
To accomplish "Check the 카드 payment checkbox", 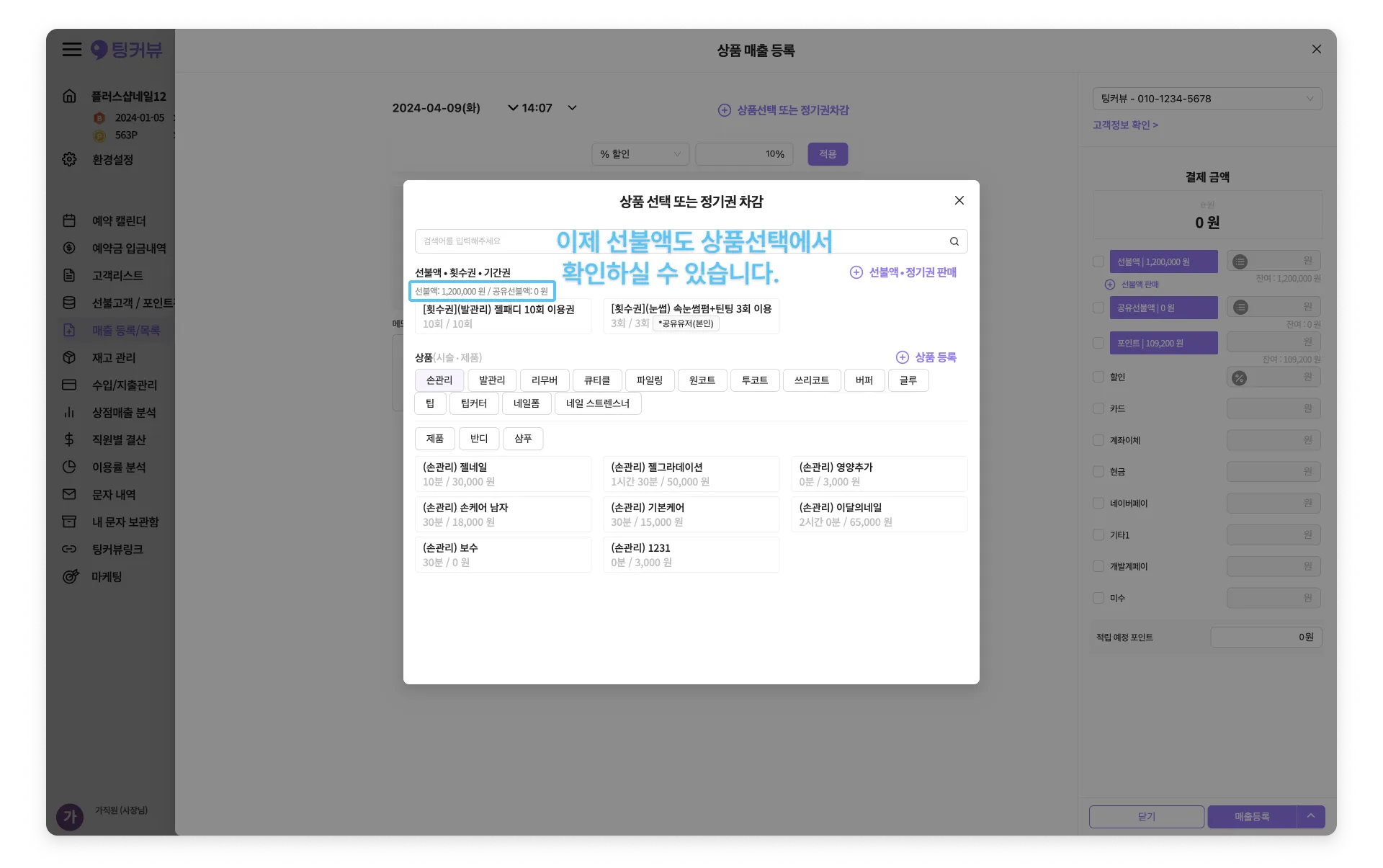I will click(x=1098, y=408).
